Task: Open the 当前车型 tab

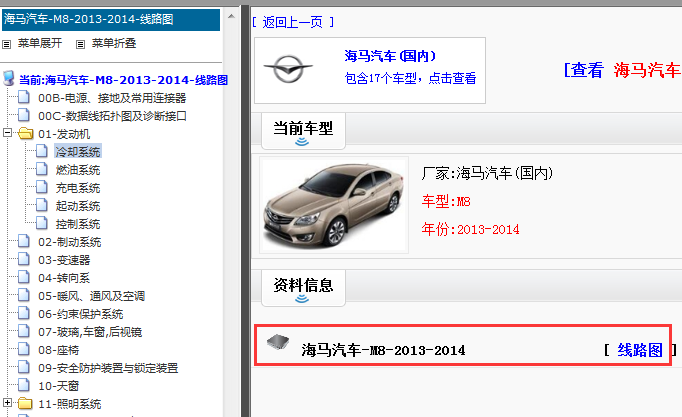Action: click(303, 131)
